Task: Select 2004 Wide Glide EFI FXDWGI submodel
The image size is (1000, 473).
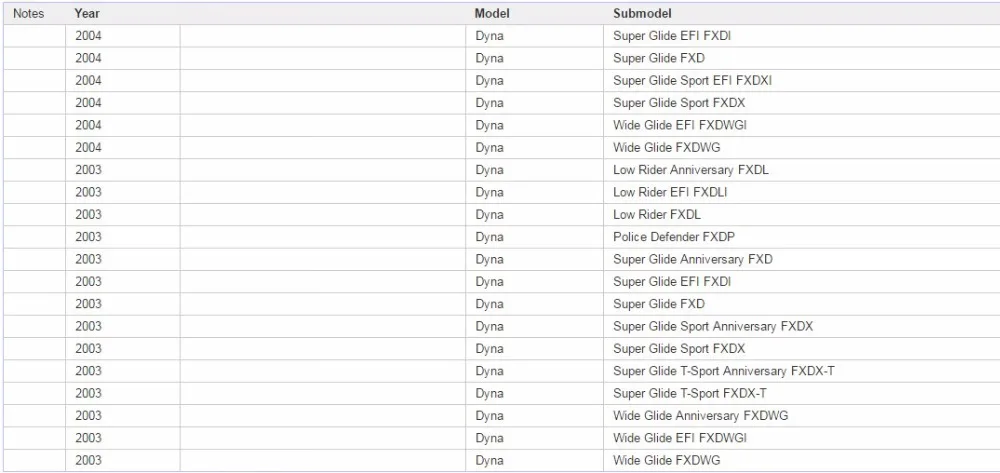Action: coord(680,125)
